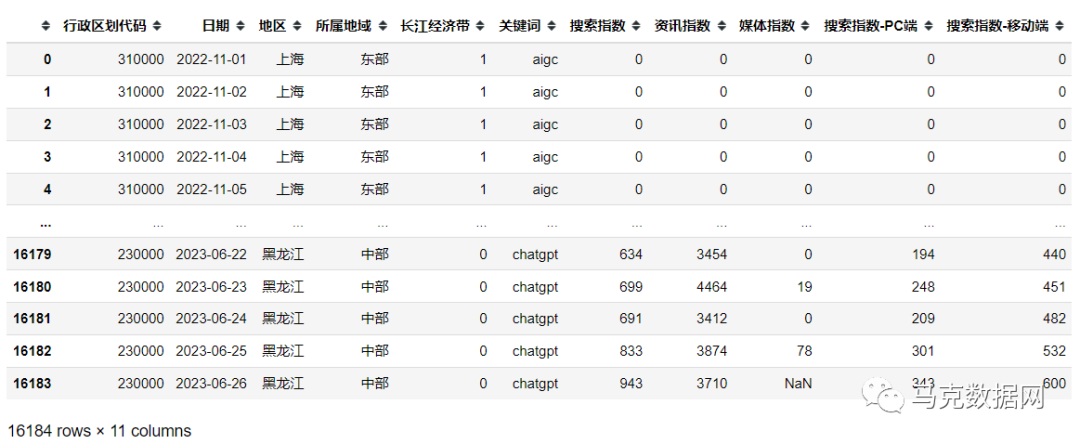The width and height of the screenshot is (1080, 444).
Task: Click sort arrows next to 长江经济带
Action: point(481,26)
